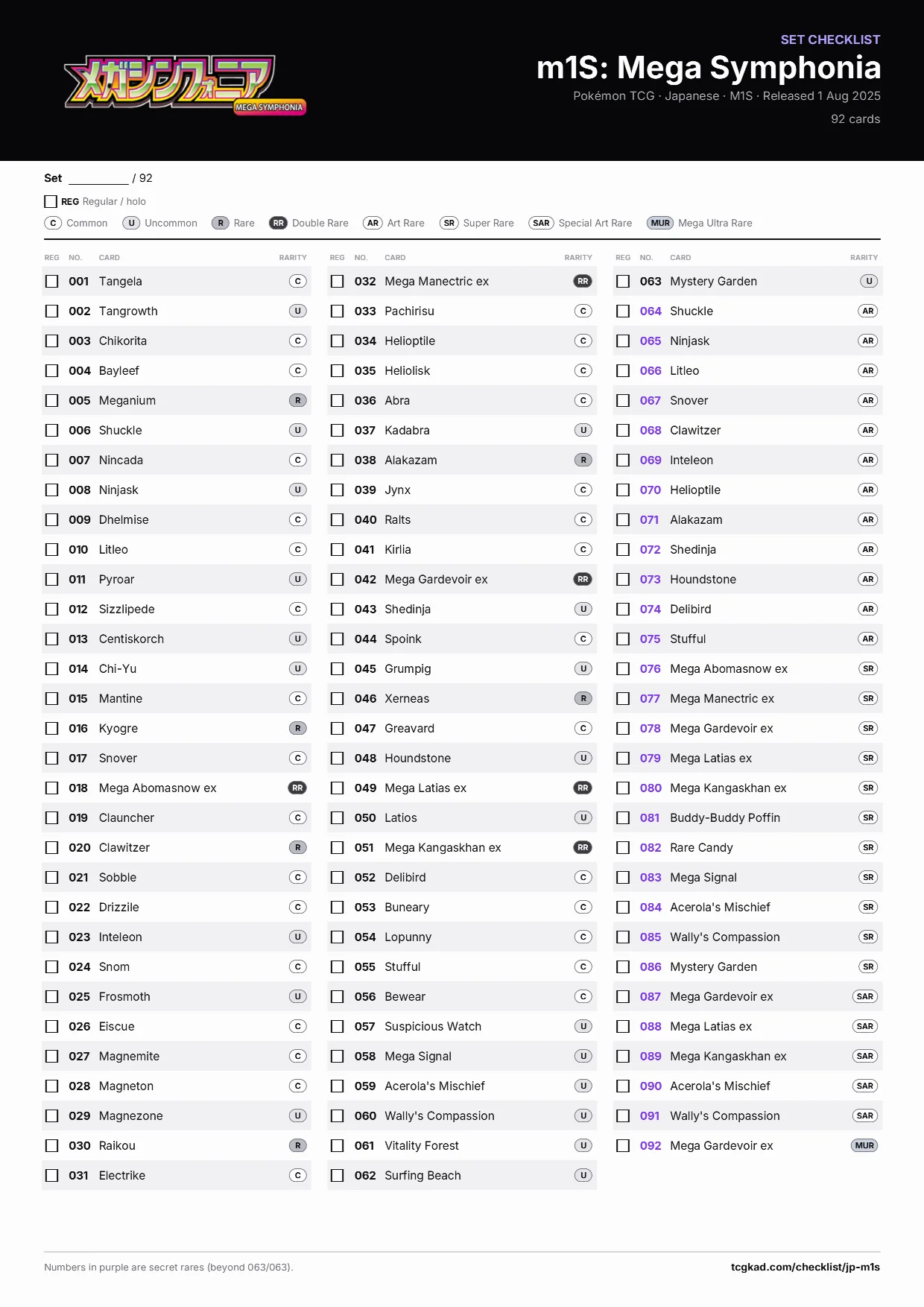
Task: Open the tcgkad.com/checklist/jp-m1s link
Action: click(805, 1267)
